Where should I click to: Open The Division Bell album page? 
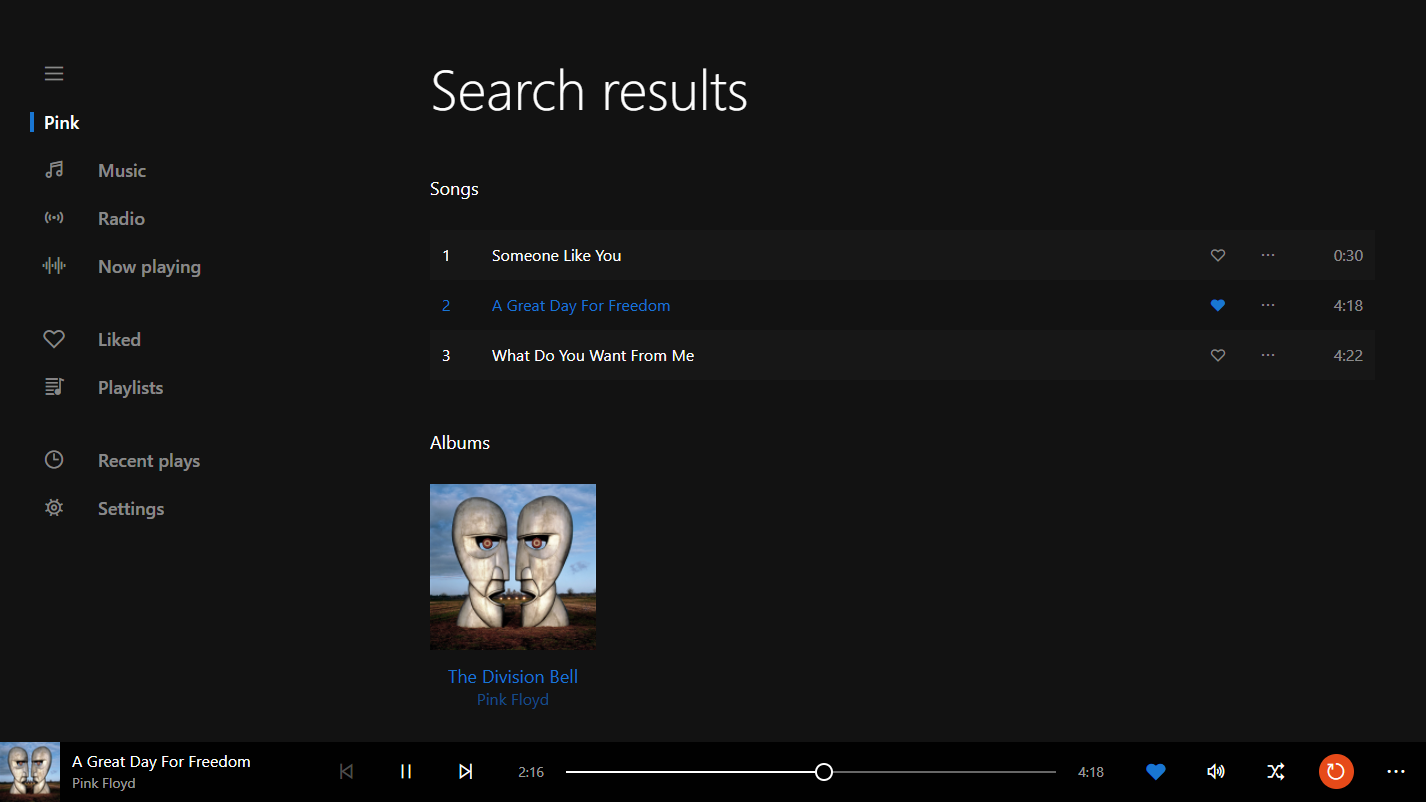(x=512, y=676)
